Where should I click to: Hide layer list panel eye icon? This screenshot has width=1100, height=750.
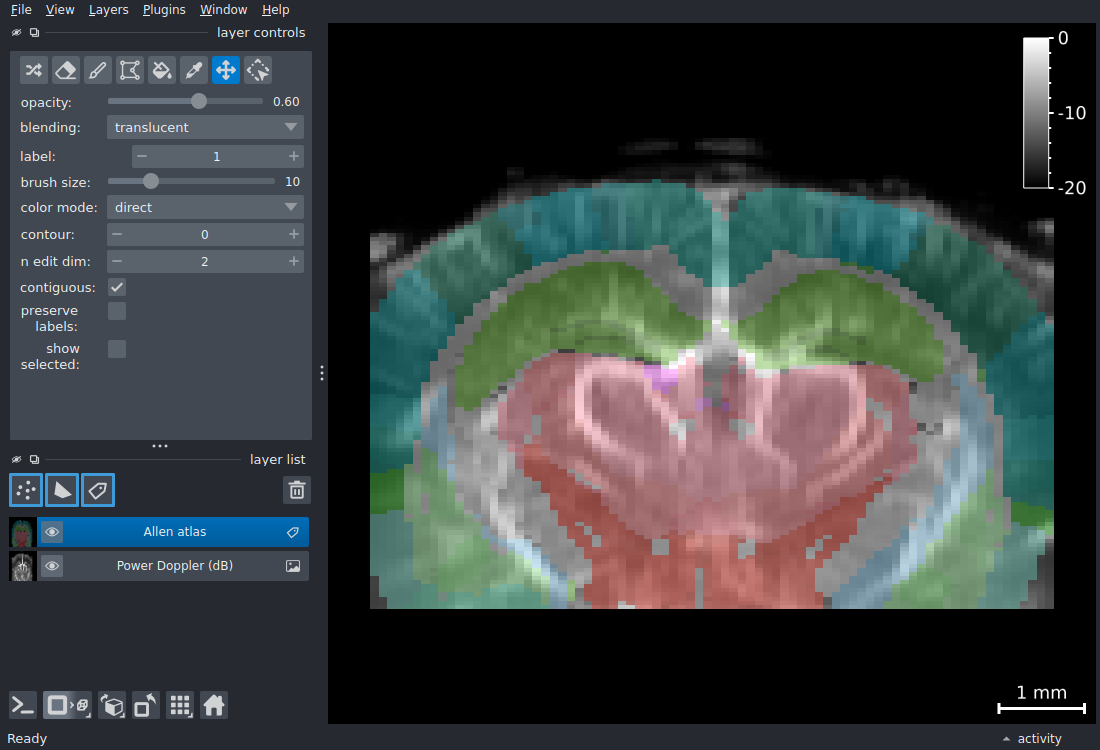tap(17, 460)
